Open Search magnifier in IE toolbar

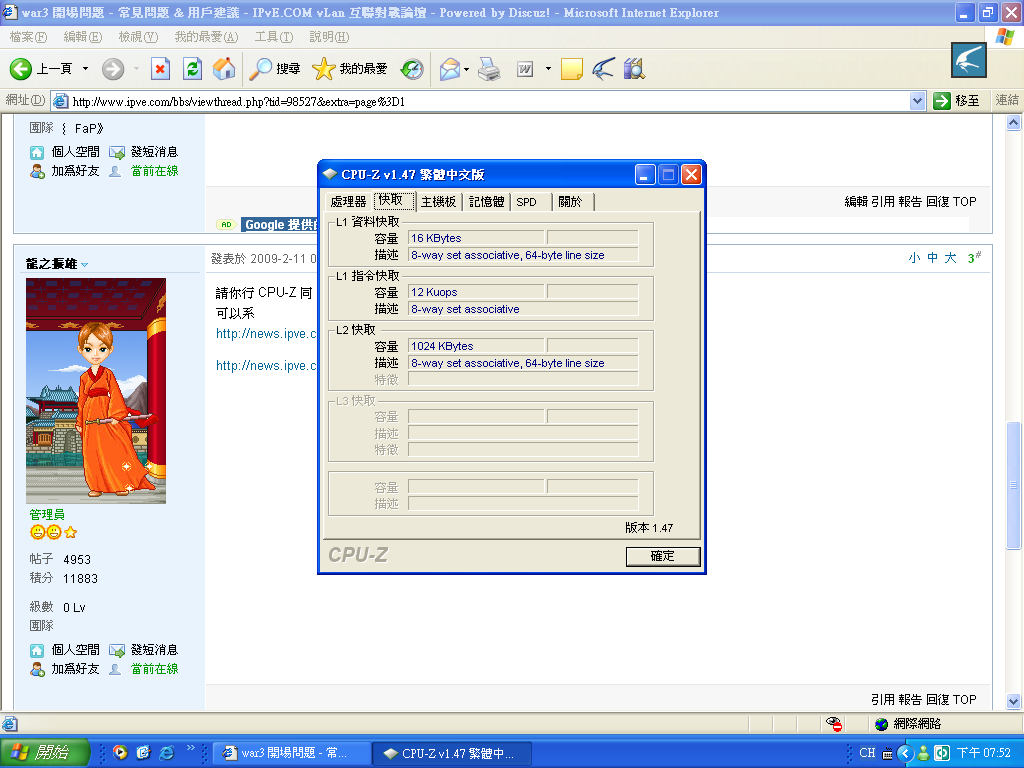pos(261,69)
